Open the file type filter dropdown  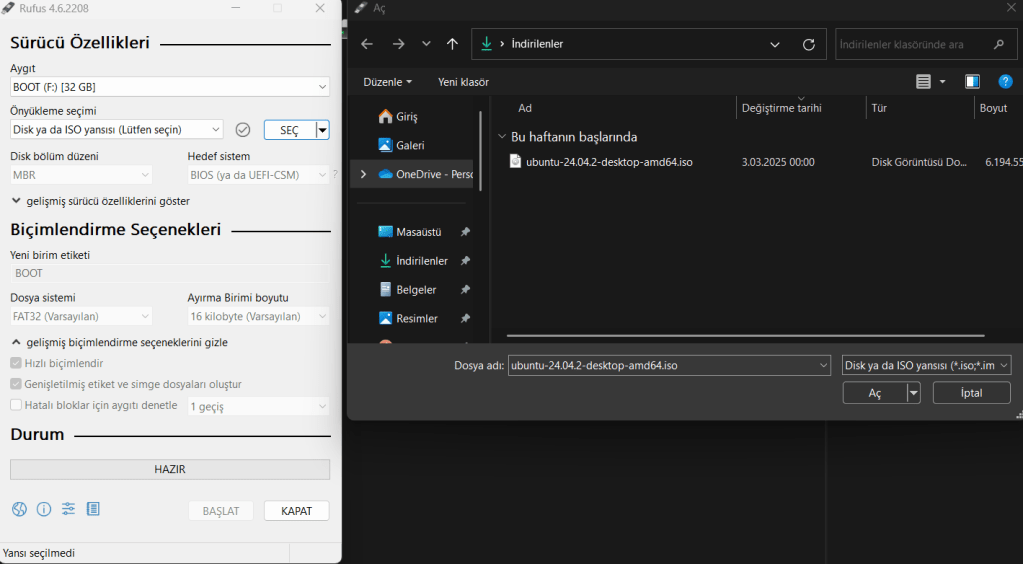pyautogui.click(x=927, y=366)
